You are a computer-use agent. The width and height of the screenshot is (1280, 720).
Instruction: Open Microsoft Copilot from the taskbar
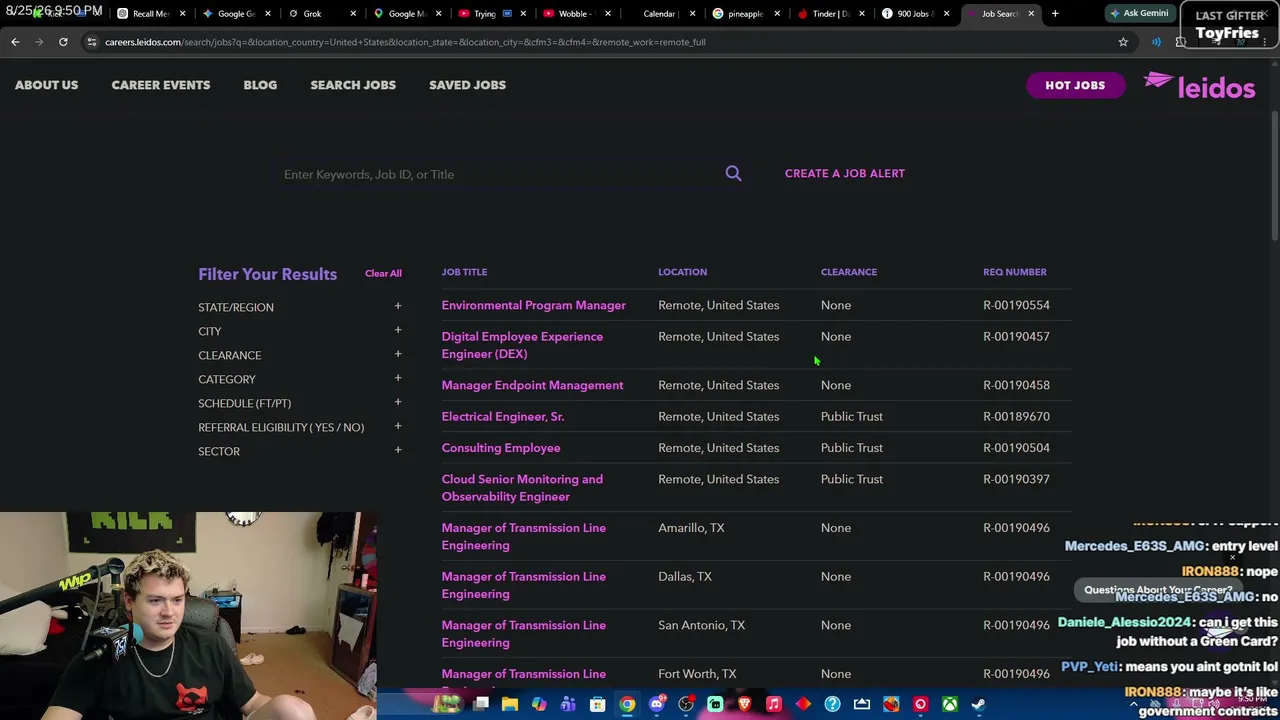pos(539,705)
